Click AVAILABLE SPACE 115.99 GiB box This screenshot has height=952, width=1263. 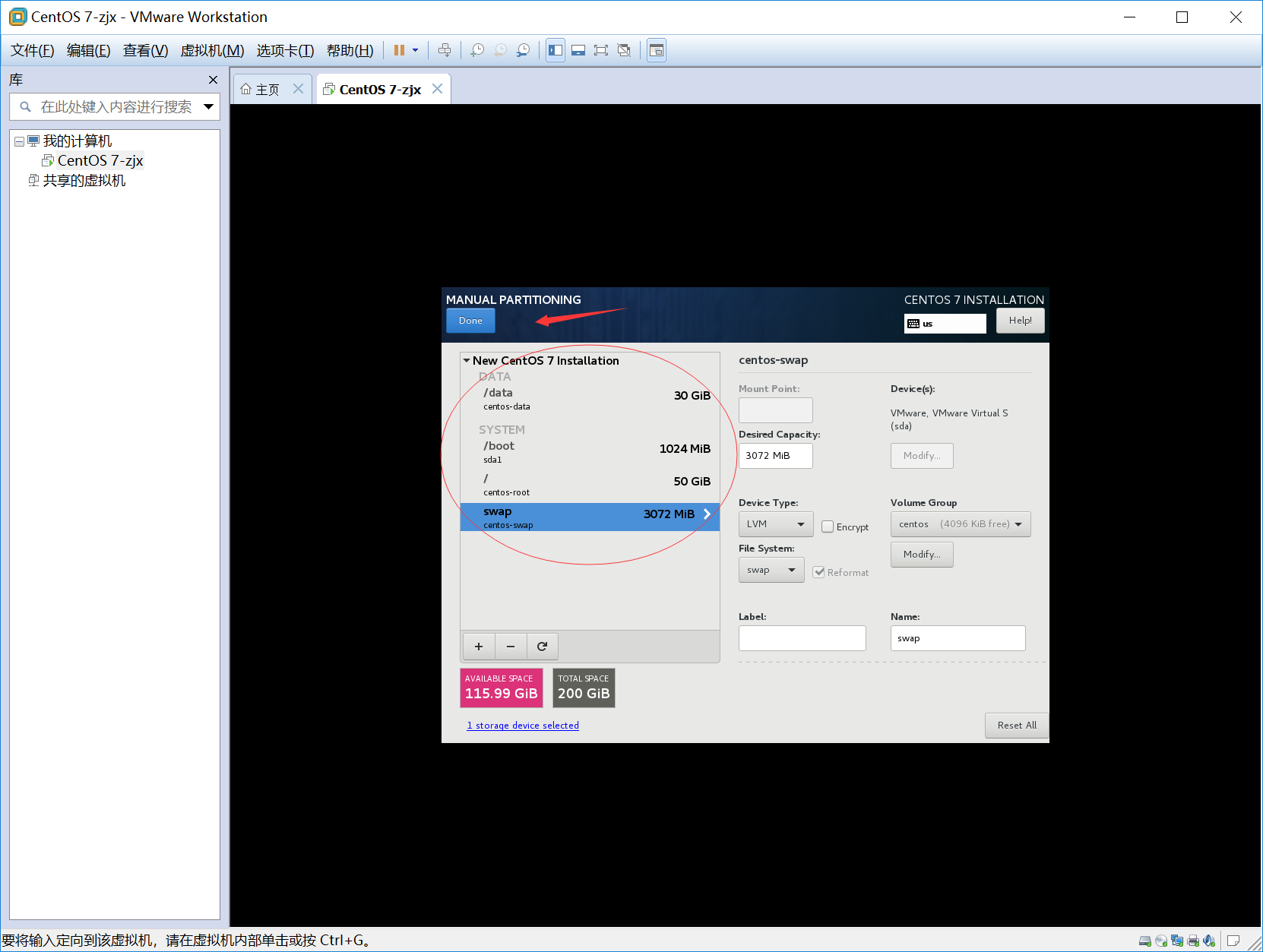(502, 688)
